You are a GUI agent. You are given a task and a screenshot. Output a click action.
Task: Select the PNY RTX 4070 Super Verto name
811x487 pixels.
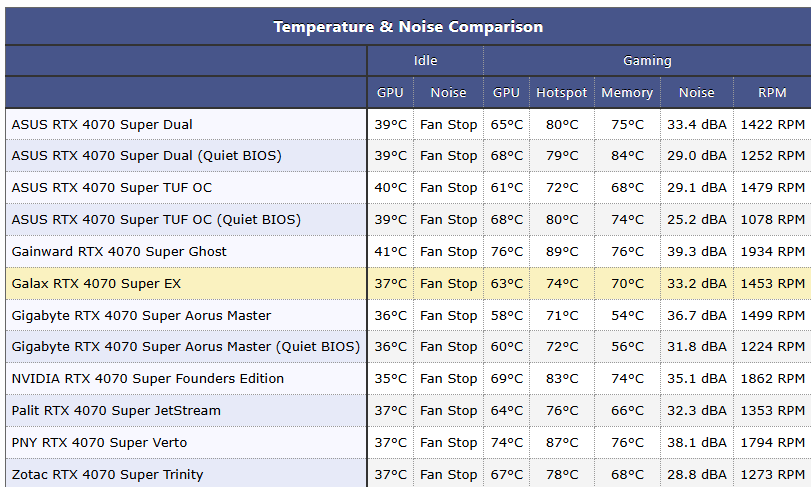point(99,443)
